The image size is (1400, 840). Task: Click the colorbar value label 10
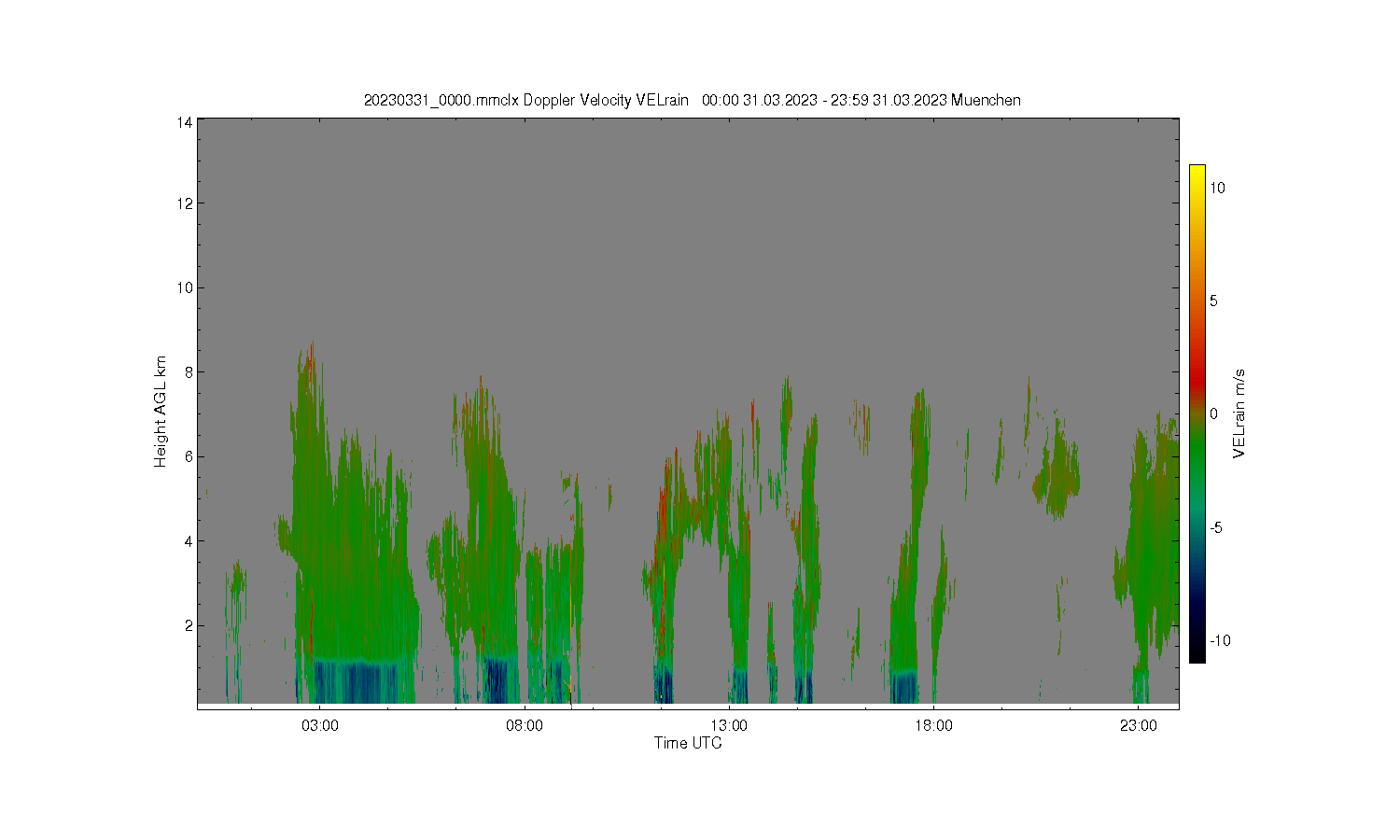(x=1217, y=188)
